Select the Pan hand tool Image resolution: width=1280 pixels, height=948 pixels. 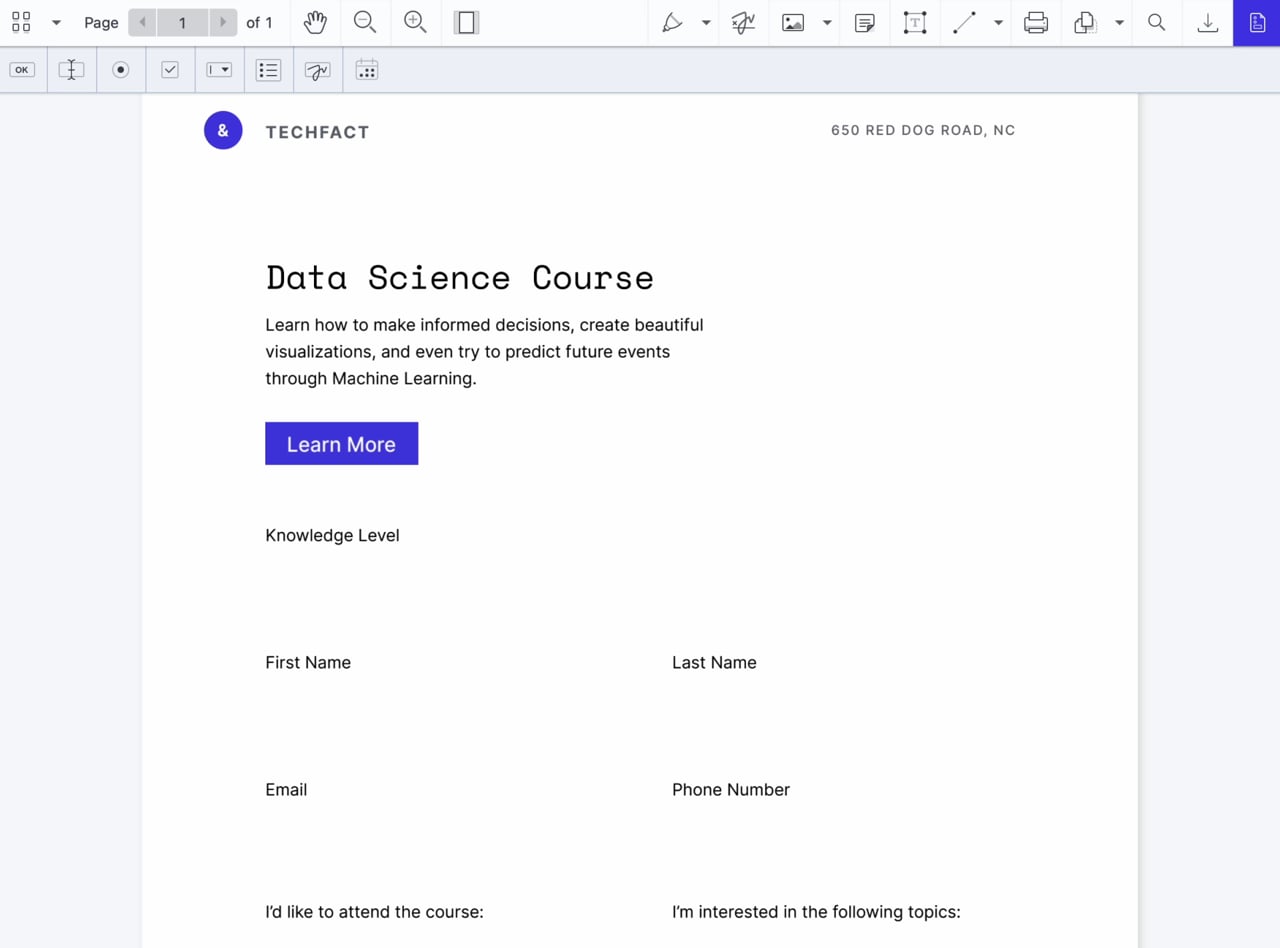click(x=315, y=22)
